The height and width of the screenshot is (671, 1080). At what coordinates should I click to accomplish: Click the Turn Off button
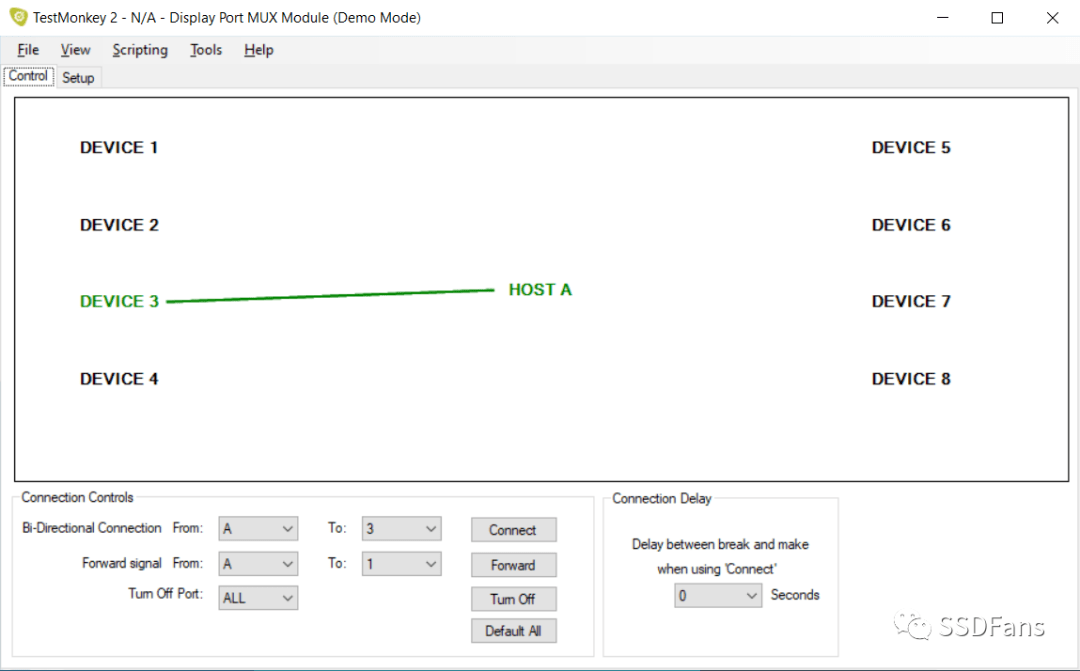[x=513, y=599]
